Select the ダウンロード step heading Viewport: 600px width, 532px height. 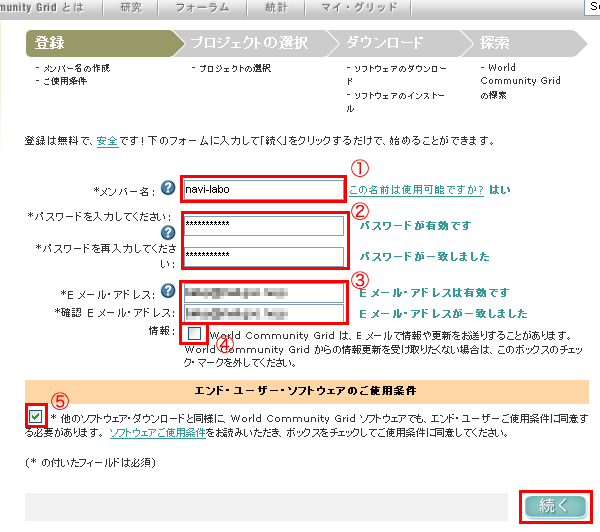[385, 43]
